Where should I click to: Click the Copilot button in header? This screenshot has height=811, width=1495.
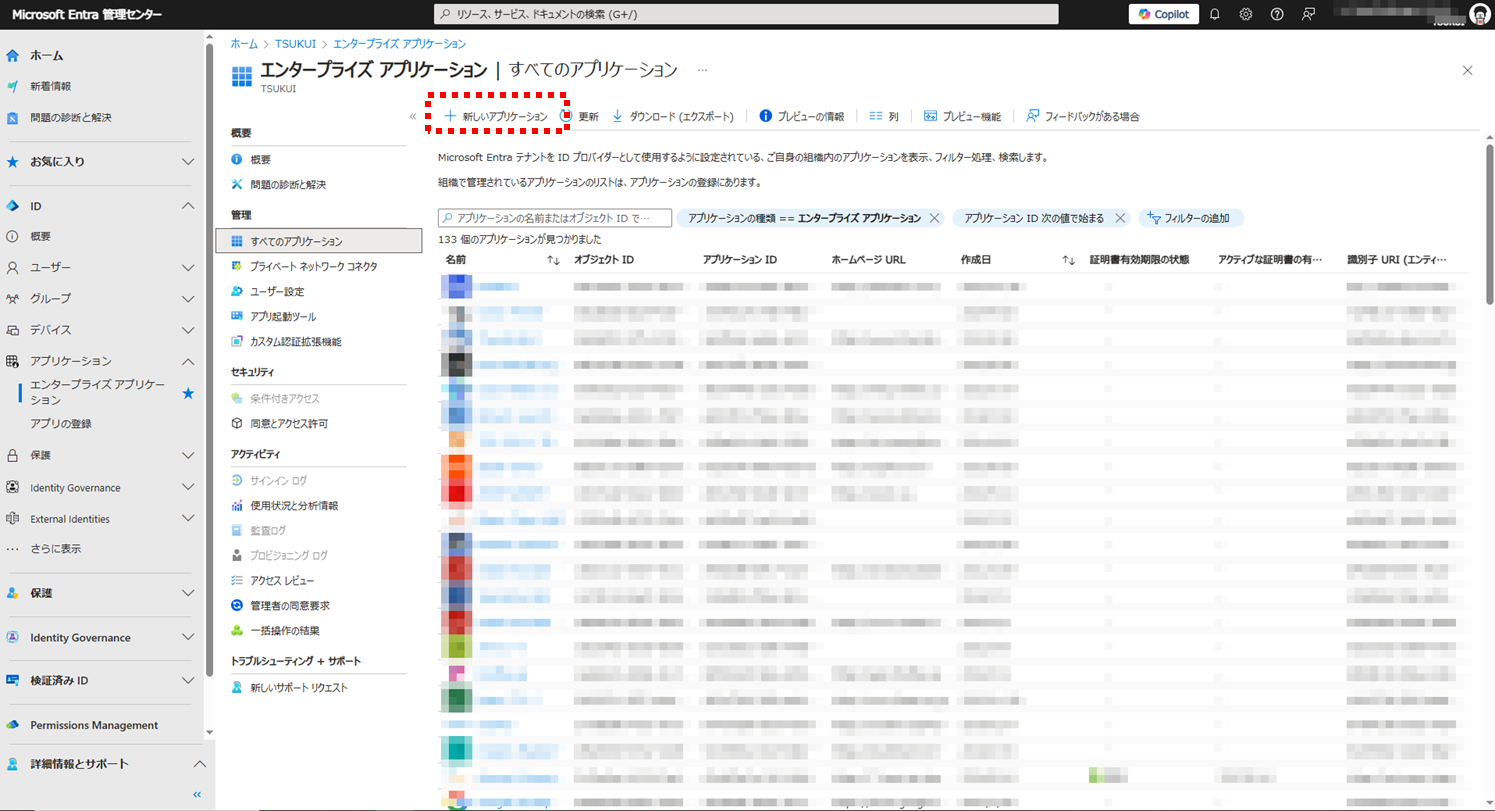pyautogui.click(x=1164, y=14)
